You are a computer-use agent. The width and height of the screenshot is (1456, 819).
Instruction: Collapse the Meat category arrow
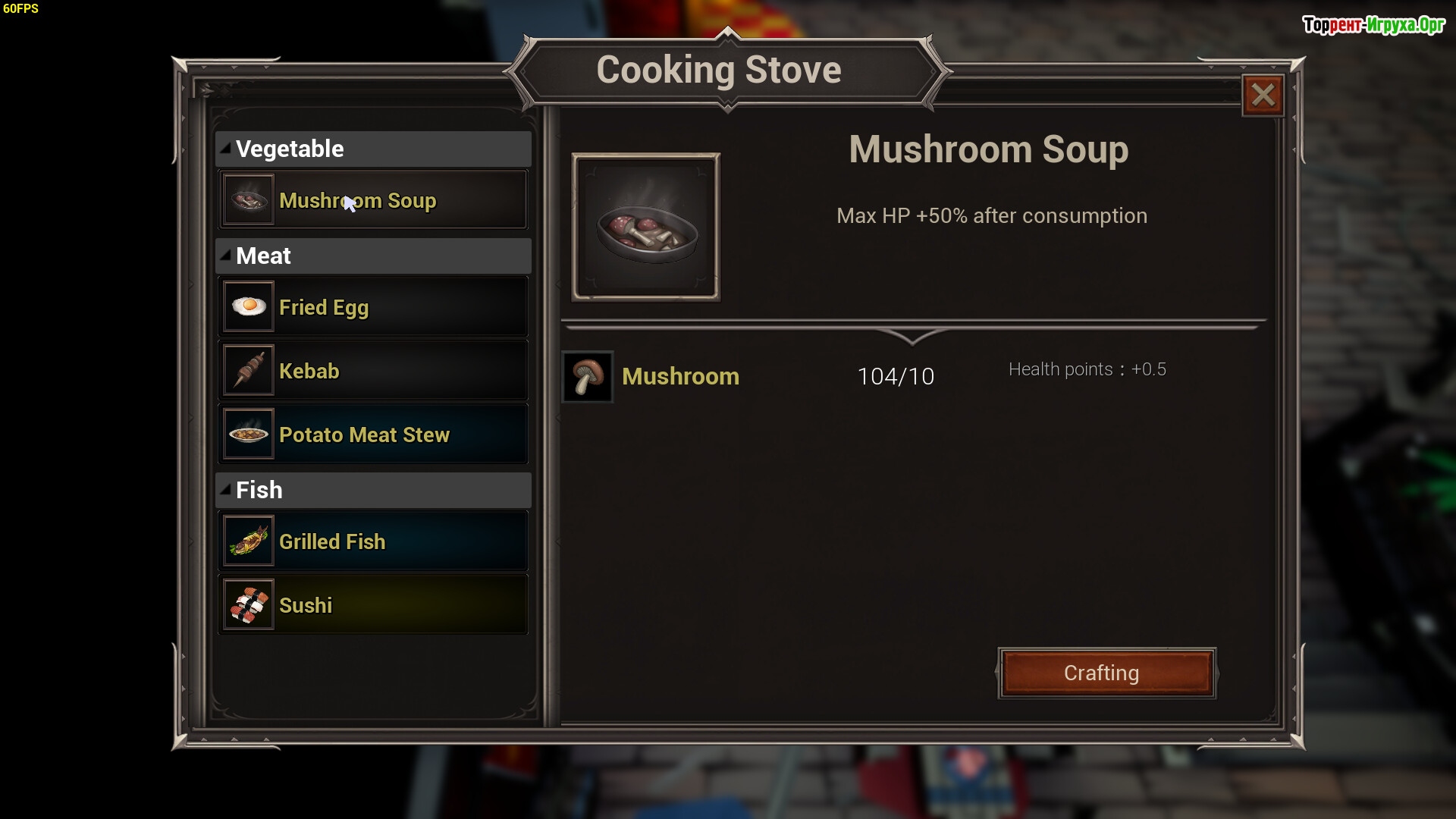(225, 255)
